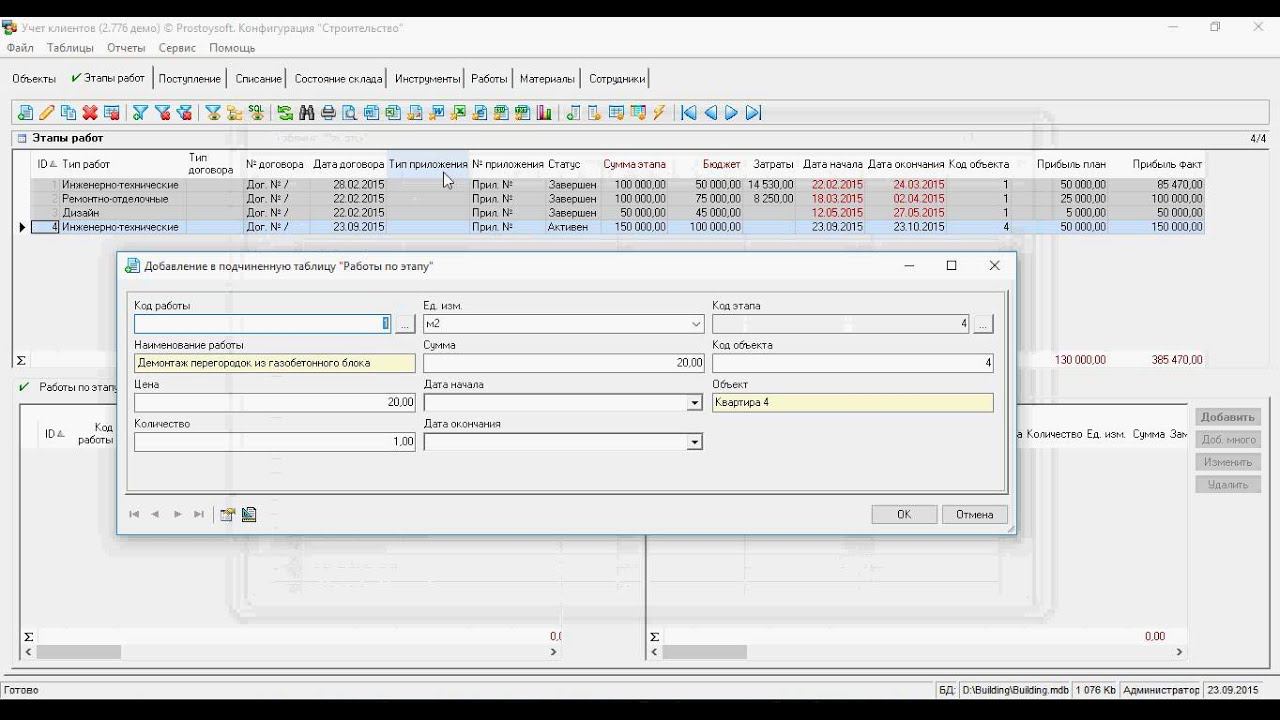This screenshot has height=720, width=1280.
Task: Select the Ремонтно-отделочные row
Action: [x=617, y=199]
